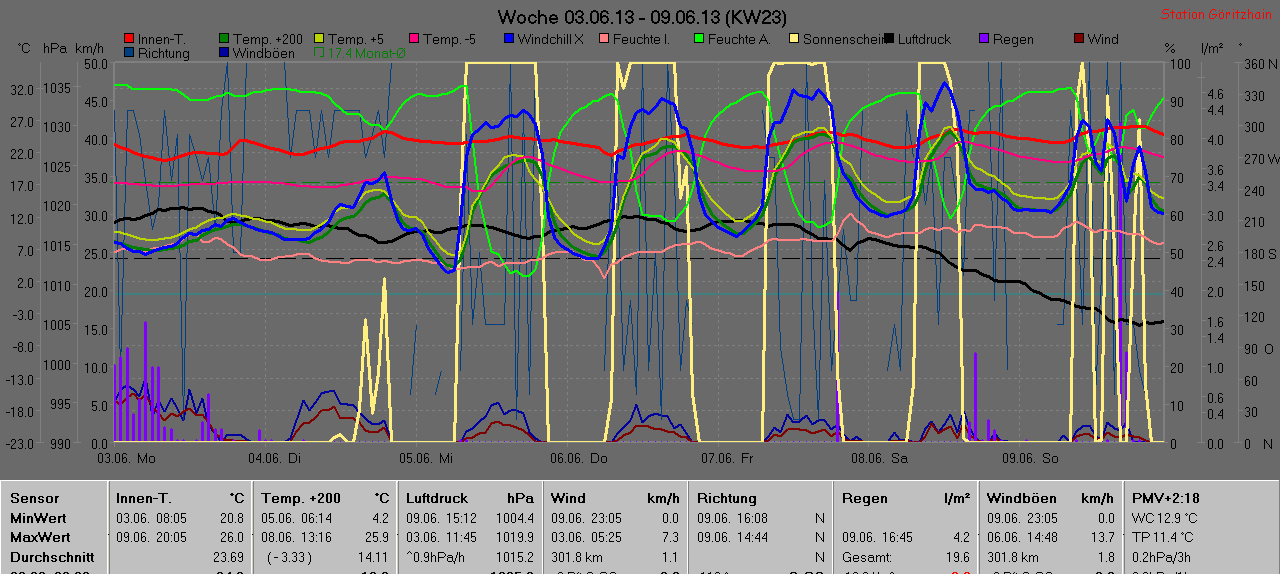1280x574 pixels.
Task: Toggle the 17.4 Monat-Ø checkbox
Action: (320, 53)
